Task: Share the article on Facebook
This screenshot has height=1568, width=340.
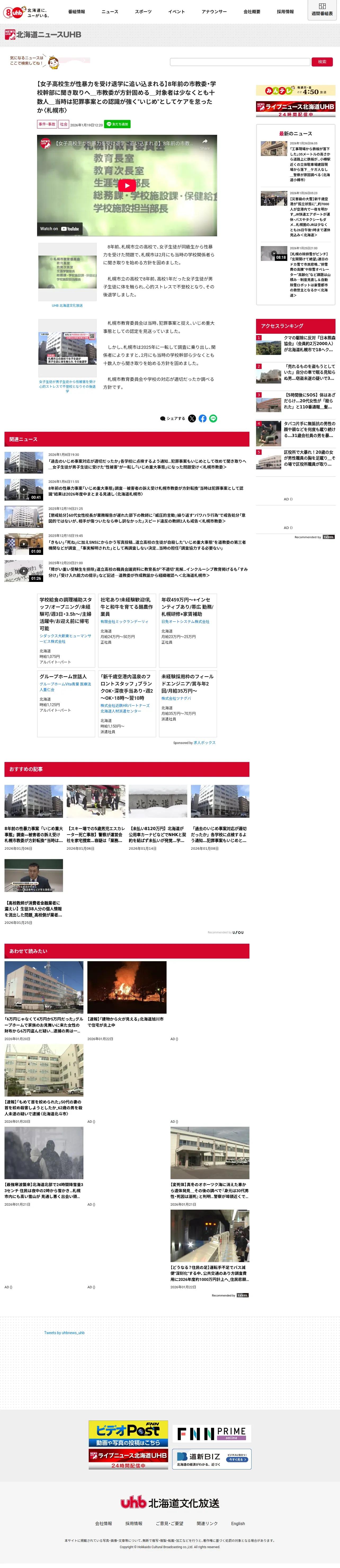Action: coord(203,418)
